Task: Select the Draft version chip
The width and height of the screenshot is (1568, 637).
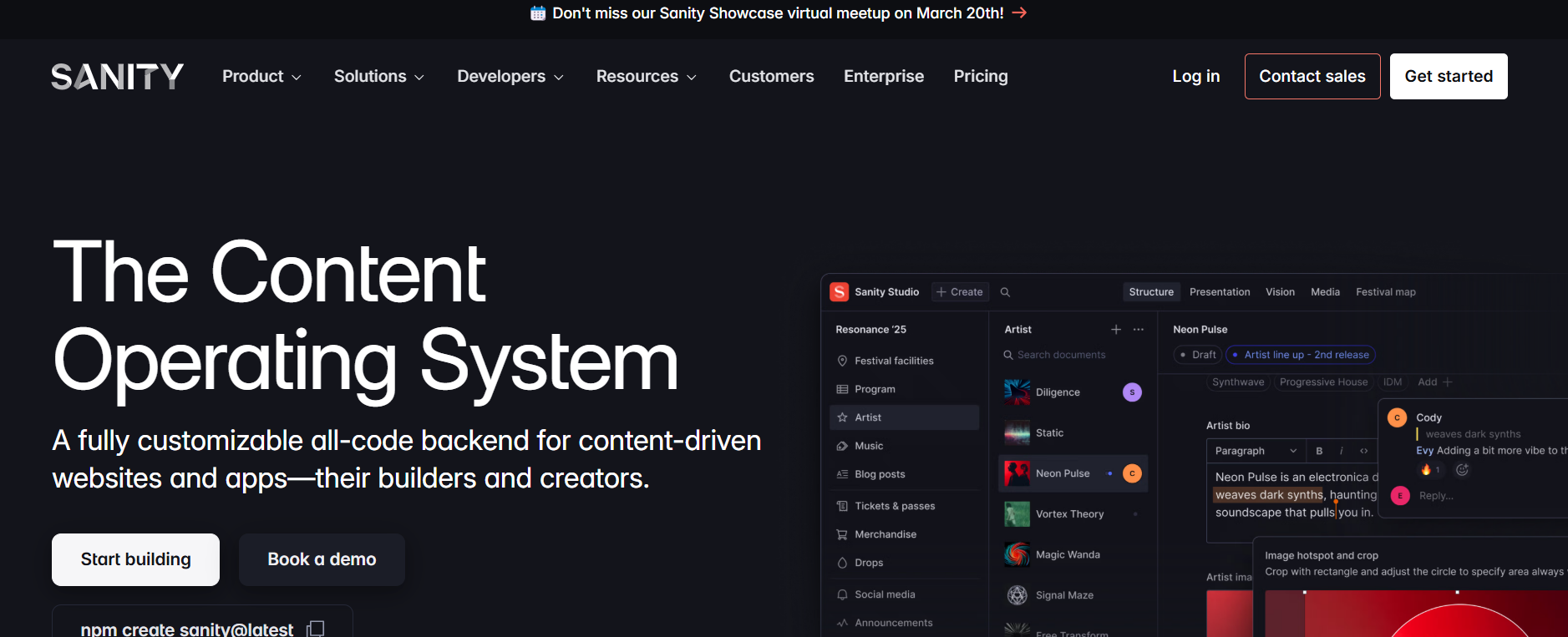Action: pos(1198,355)
